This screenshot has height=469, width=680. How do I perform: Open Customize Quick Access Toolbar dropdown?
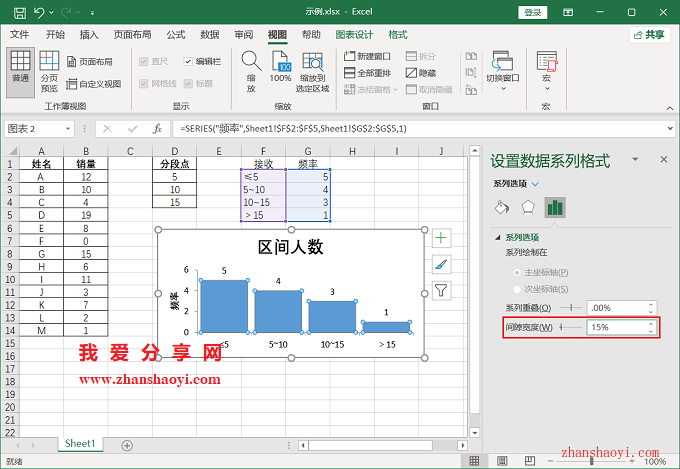[92, 13]
